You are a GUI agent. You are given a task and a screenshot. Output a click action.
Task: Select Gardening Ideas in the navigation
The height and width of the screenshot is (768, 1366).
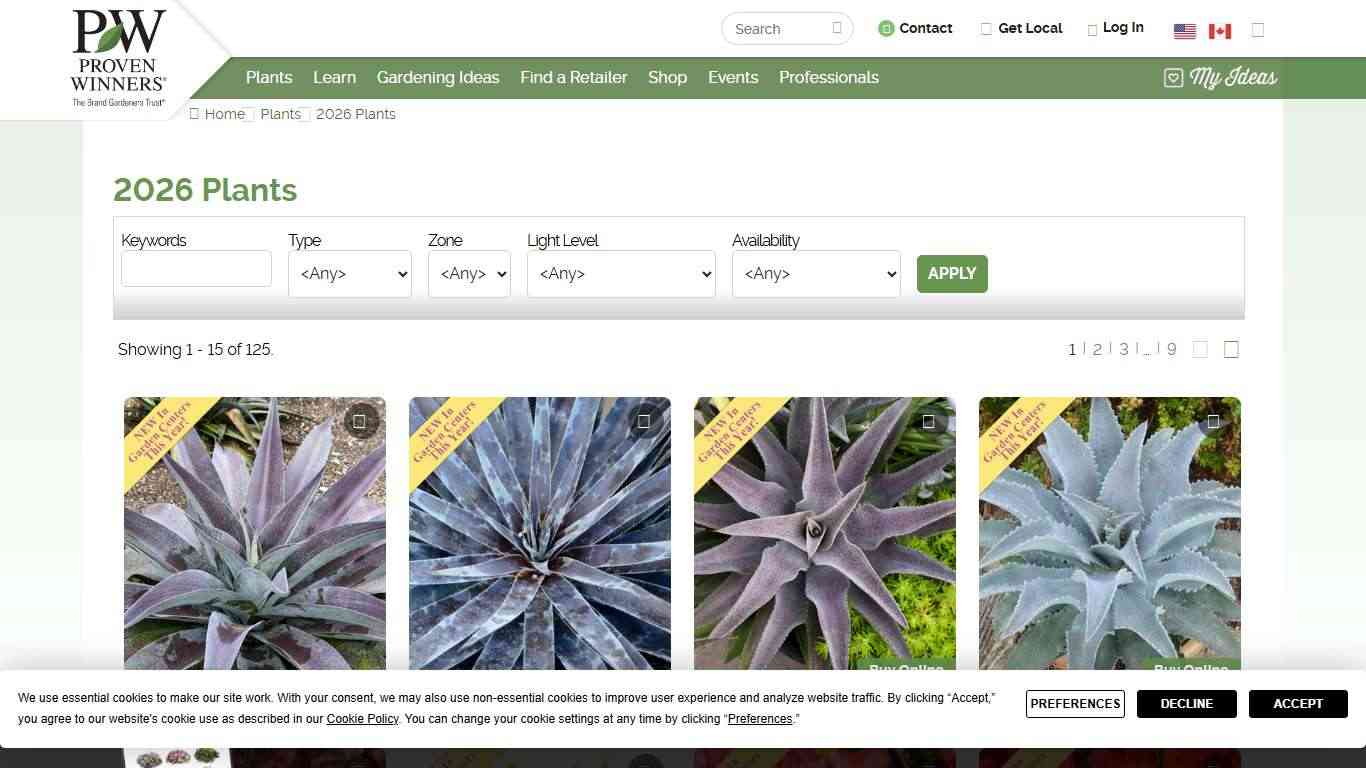pos(438,77)
